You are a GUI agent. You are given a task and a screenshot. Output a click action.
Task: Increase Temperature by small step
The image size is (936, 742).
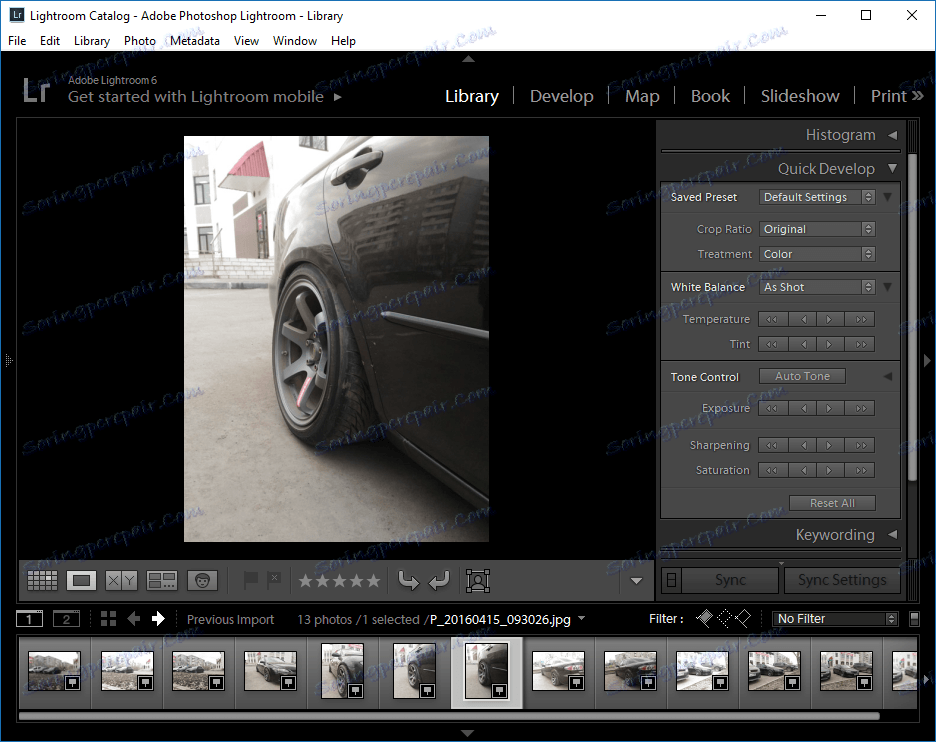(x=830, y=319)
